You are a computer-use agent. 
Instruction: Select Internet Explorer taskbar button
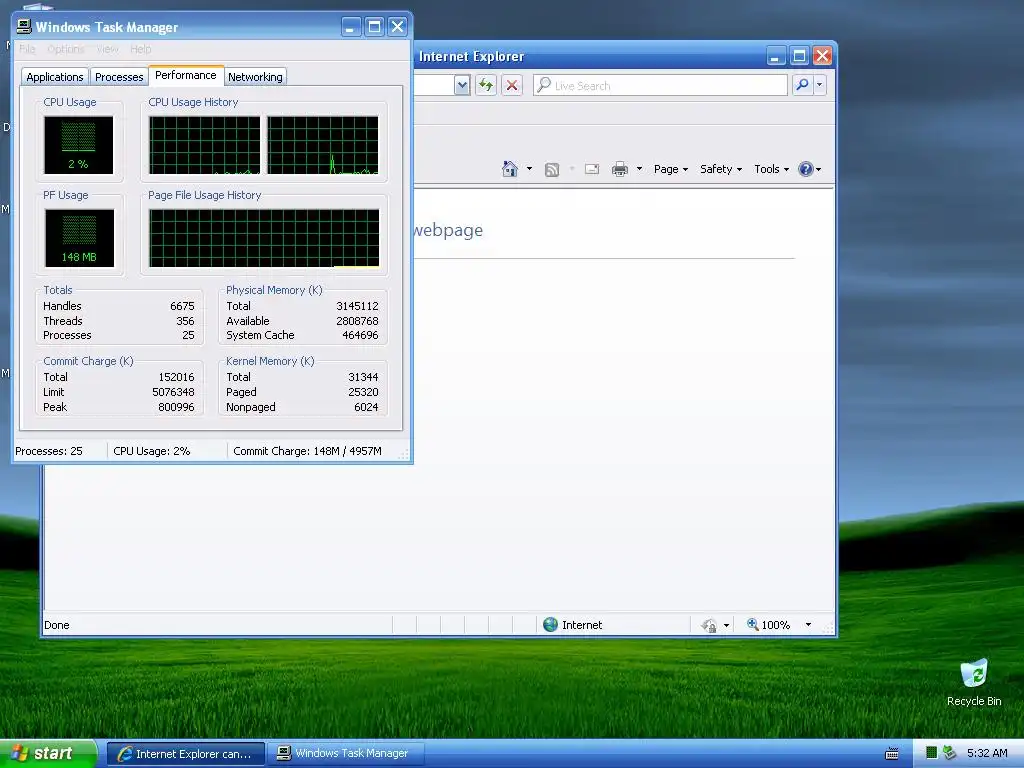pos(185,754)
